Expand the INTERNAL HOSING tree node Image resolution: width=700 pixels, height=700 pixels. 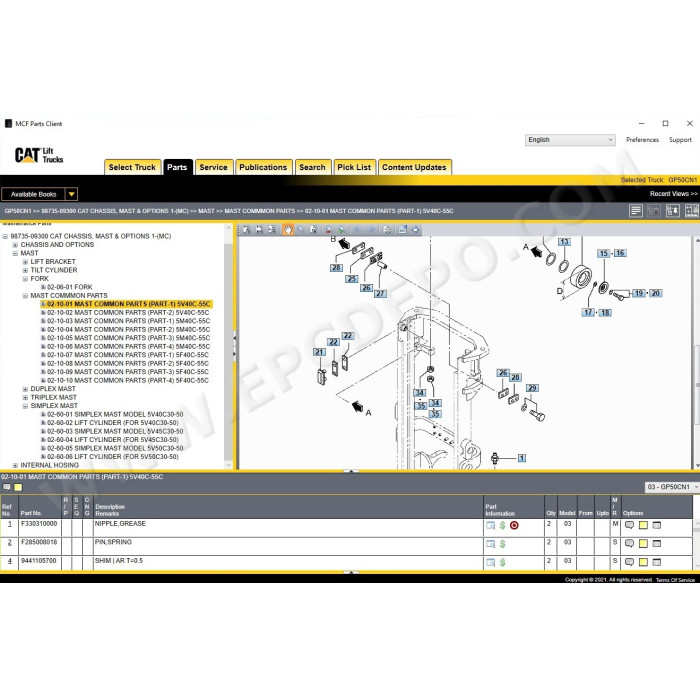pos(15,465)
